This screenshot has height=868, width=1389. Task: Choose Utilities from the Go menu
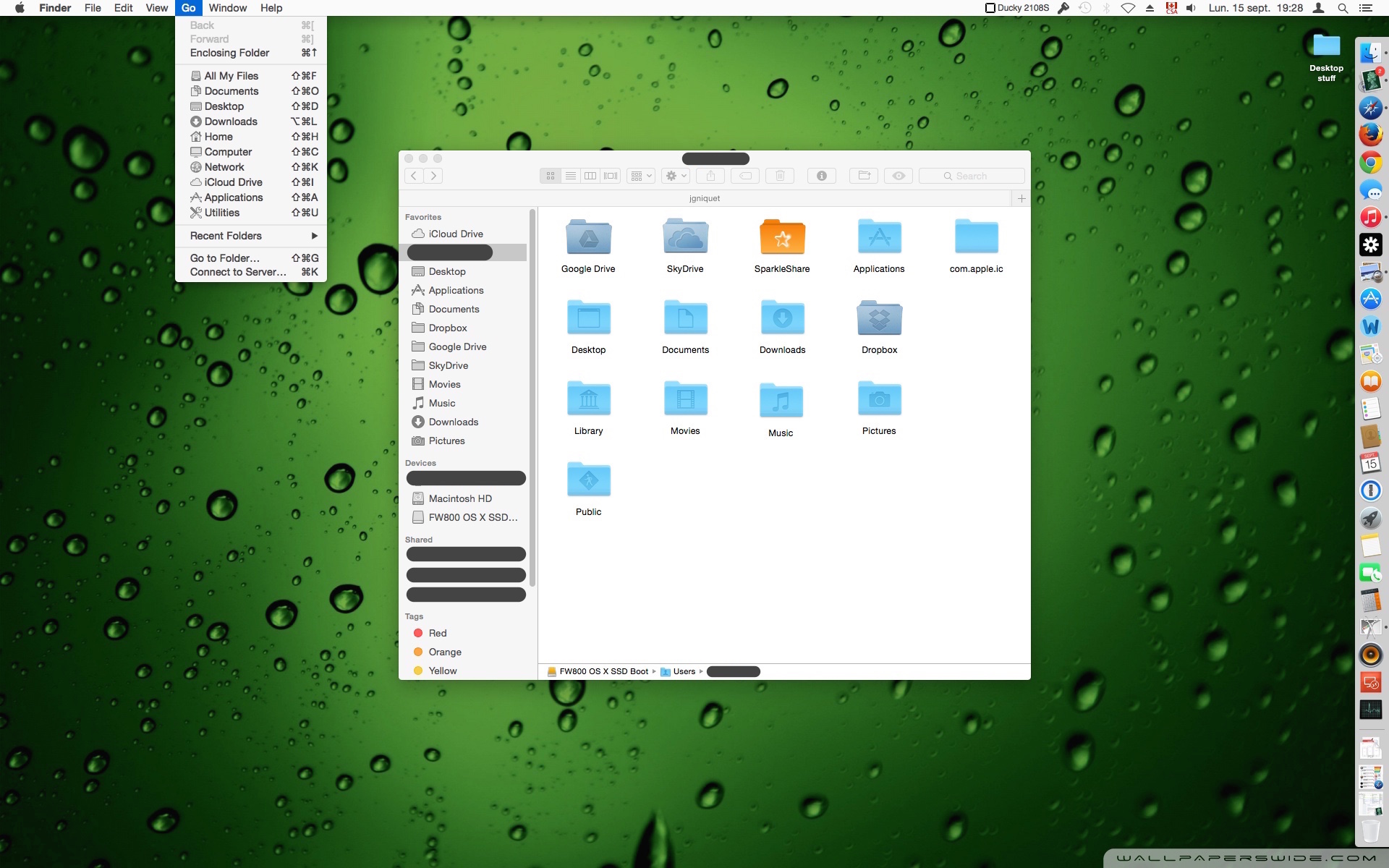coord(221,213)
